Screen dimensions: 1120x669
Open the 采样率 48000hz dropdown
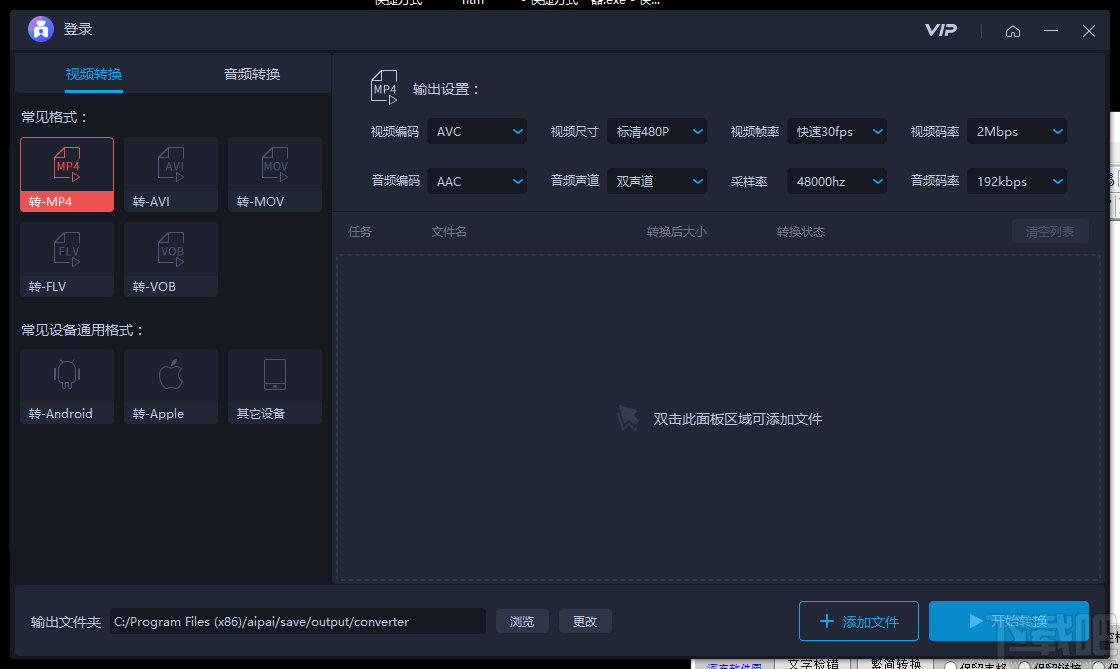[837, 181]
